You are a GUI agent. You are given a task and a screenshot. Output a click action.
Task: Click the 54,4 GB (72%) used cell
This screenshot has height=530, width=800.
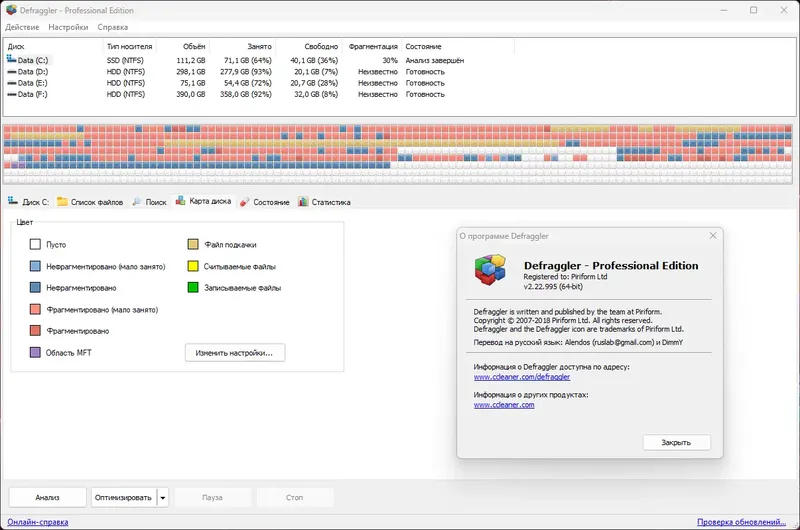[x=247, y=83]
